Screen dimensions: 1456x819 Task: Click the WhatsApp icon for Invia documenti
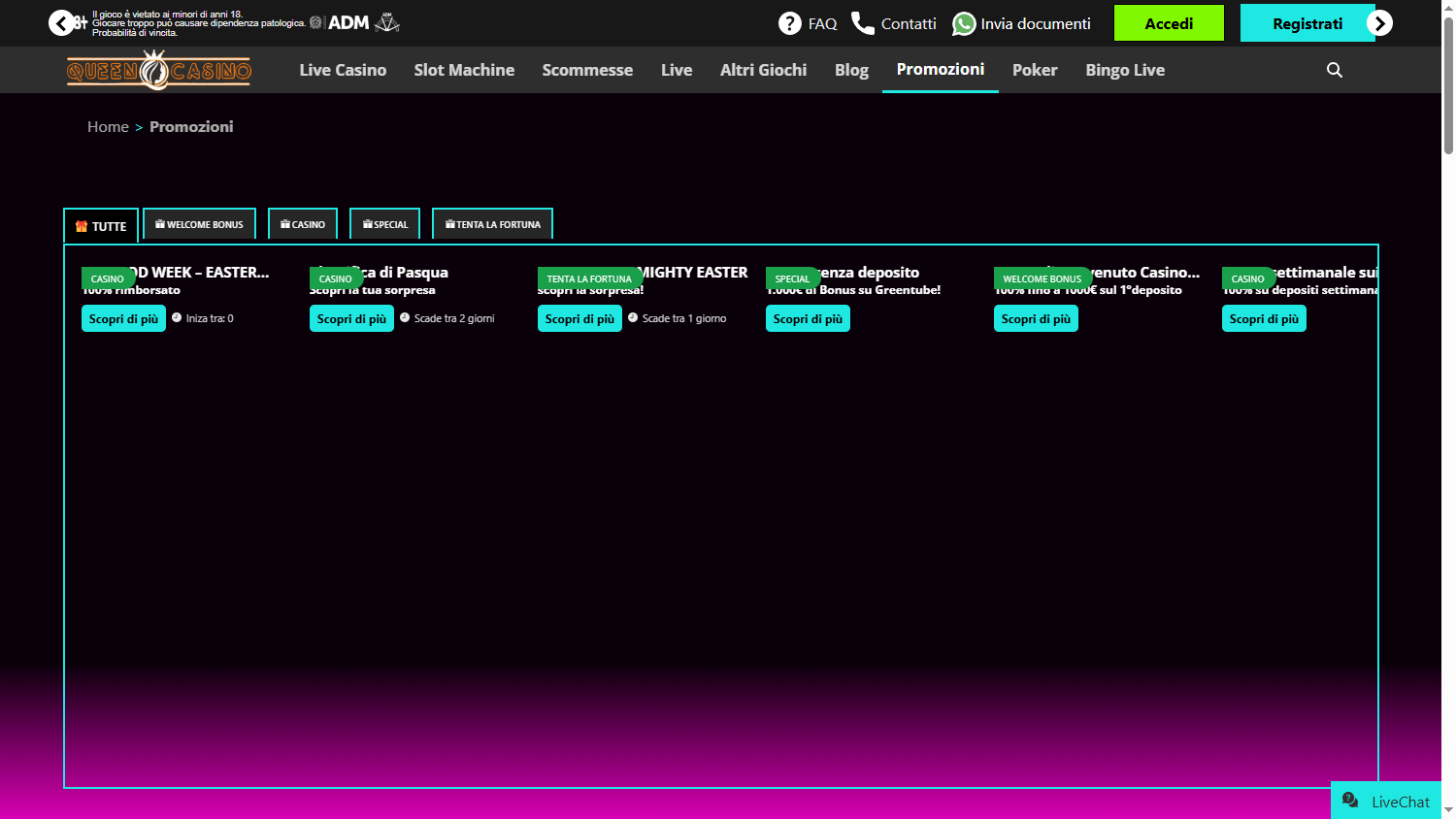(964, 23)
